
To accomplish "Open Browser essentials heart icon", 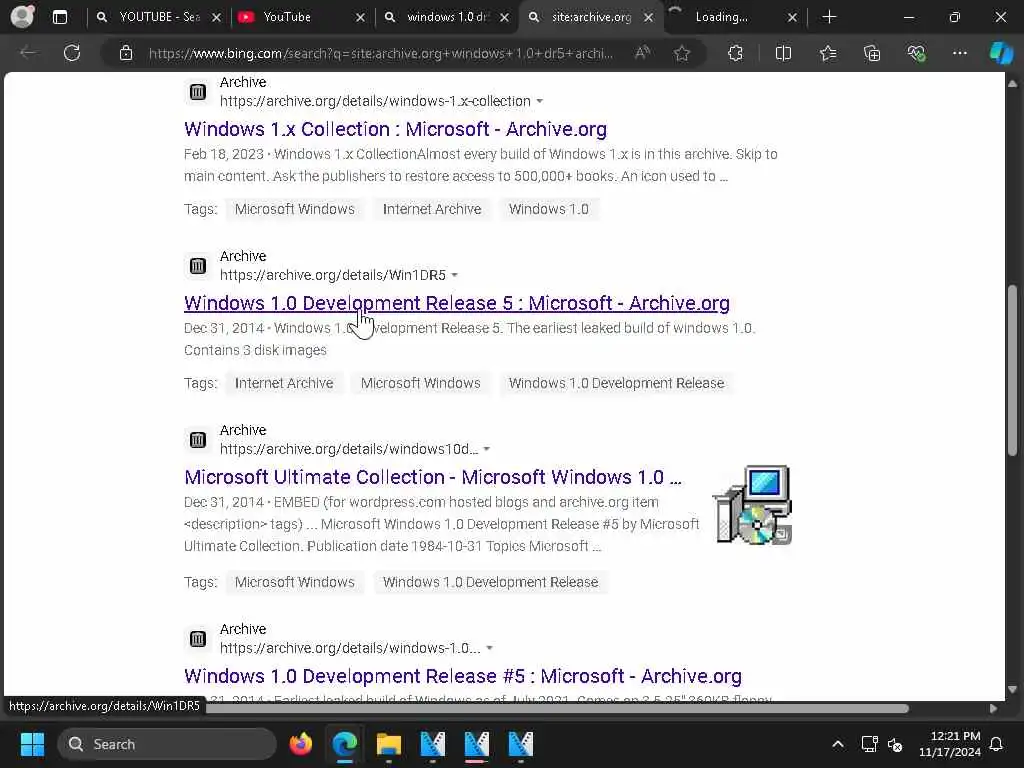I will click(916, 53).
